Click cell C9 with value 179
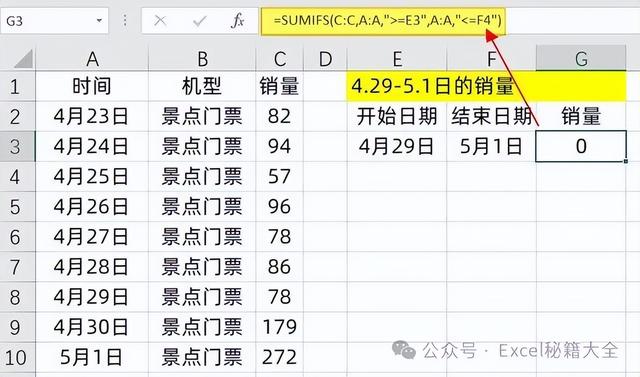This screenshot has width=640, height=377. pyautogui.click(x=280, y=327)
